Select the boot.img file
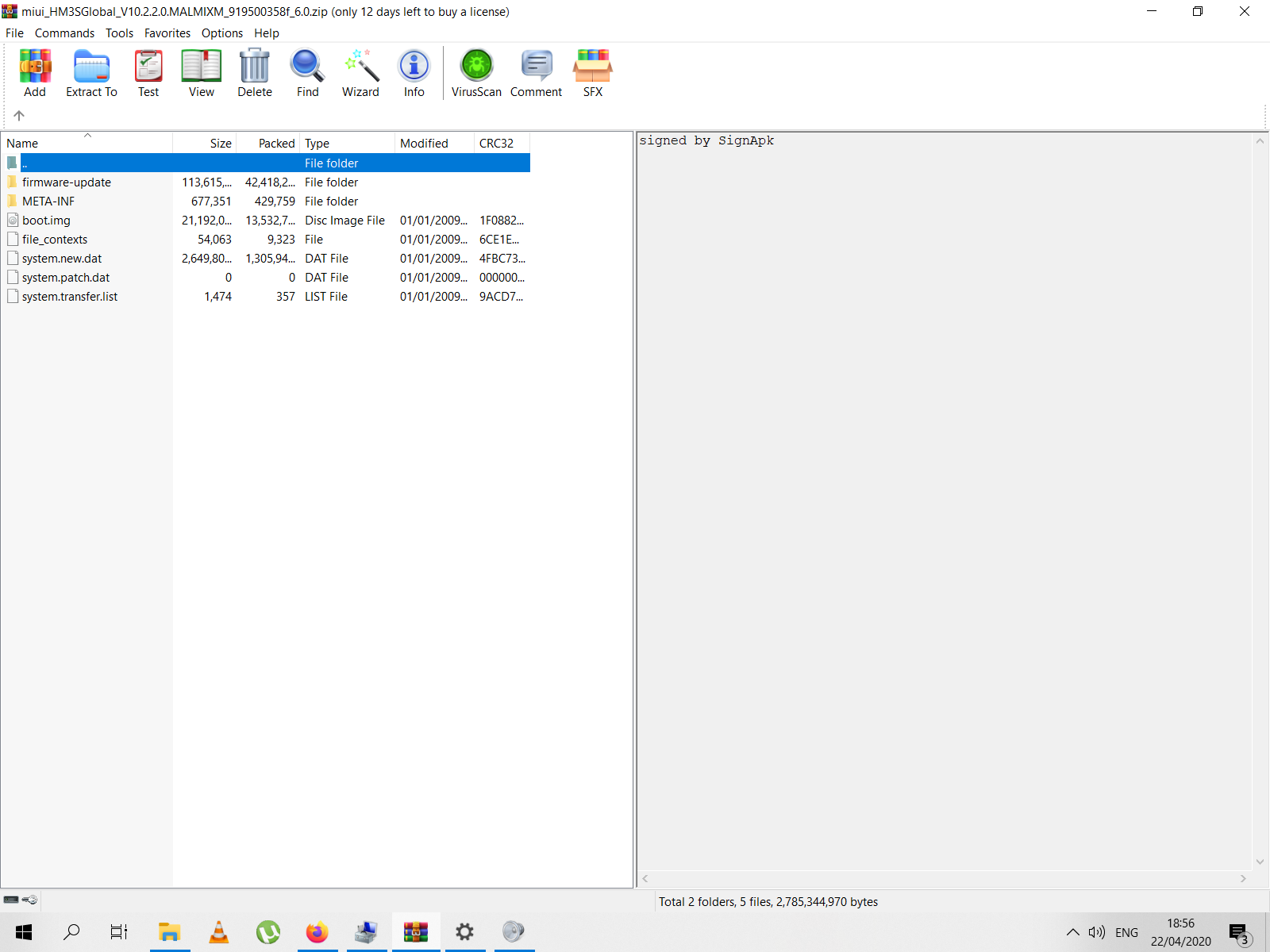The image size is (1270, 952). 46,221
